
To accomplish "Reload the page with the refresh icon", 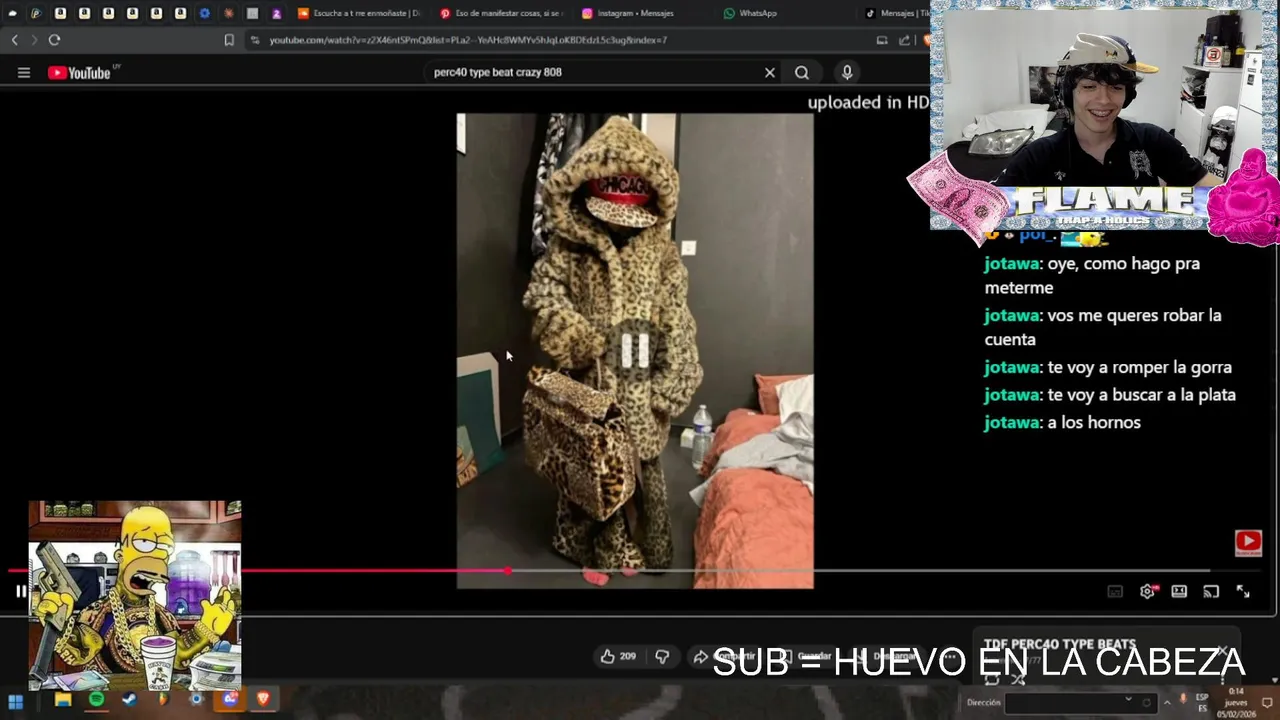I will [54, 40].
